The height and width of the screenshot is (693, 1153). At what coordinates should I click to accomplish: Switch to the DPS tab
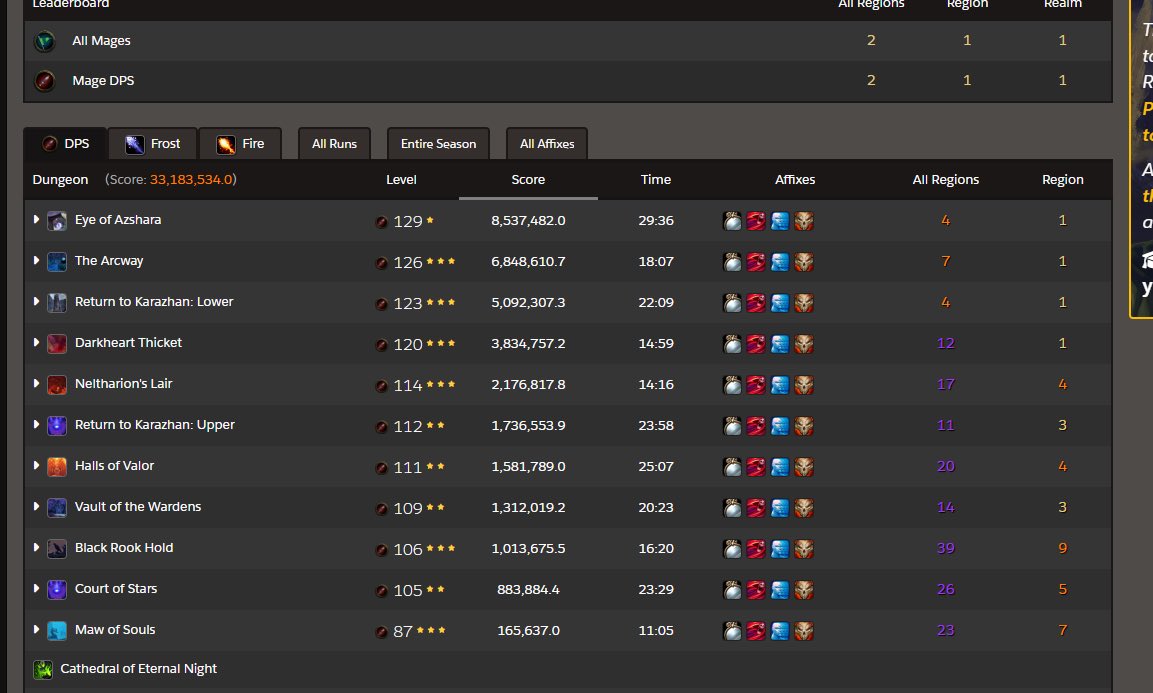[65, 143]
